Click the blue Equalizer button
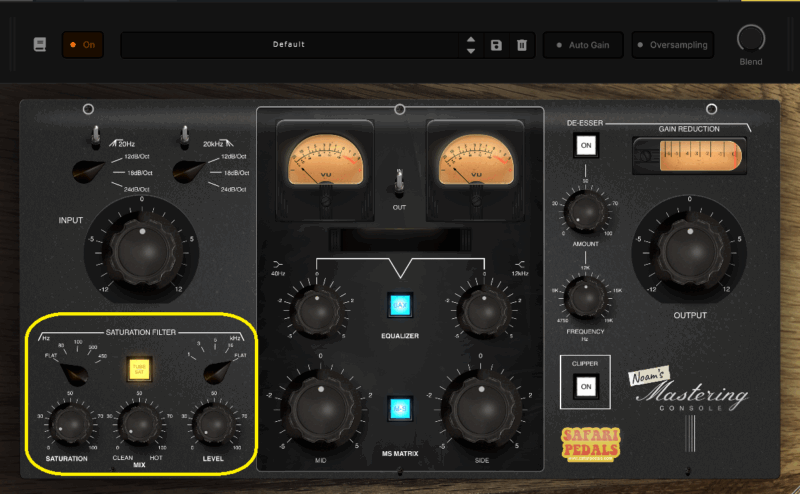This screenshot has height=494, width=800. point(399,306)
